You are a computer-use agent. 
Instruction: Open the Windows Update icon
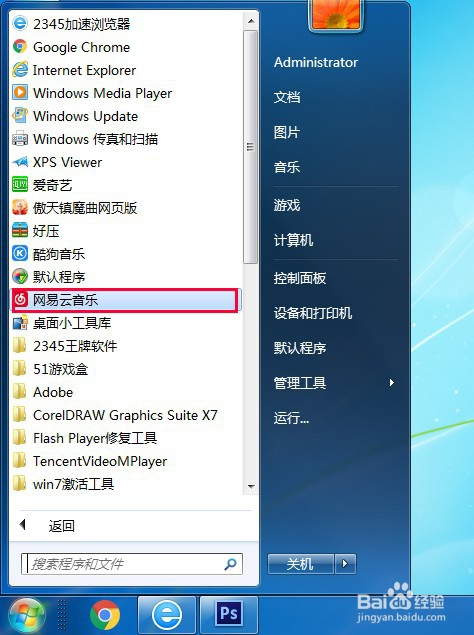20,116
